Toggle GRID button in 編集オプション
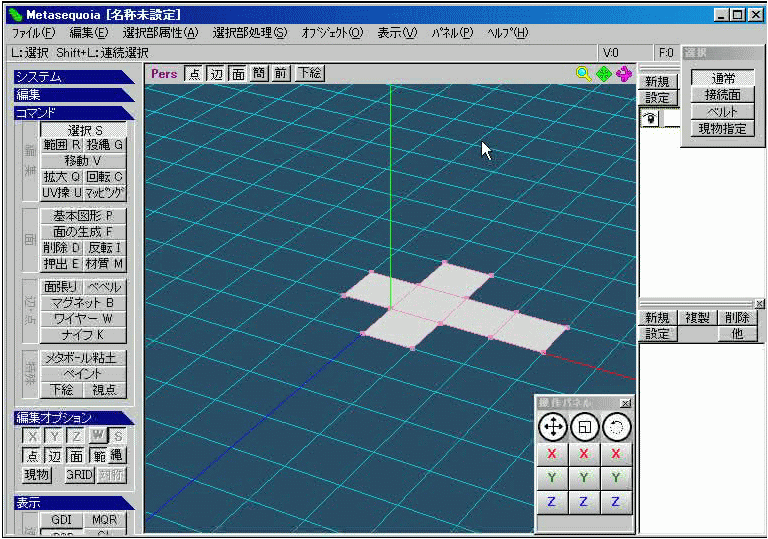The width and height of the screenshot is (768, 539). click(80, 474)
